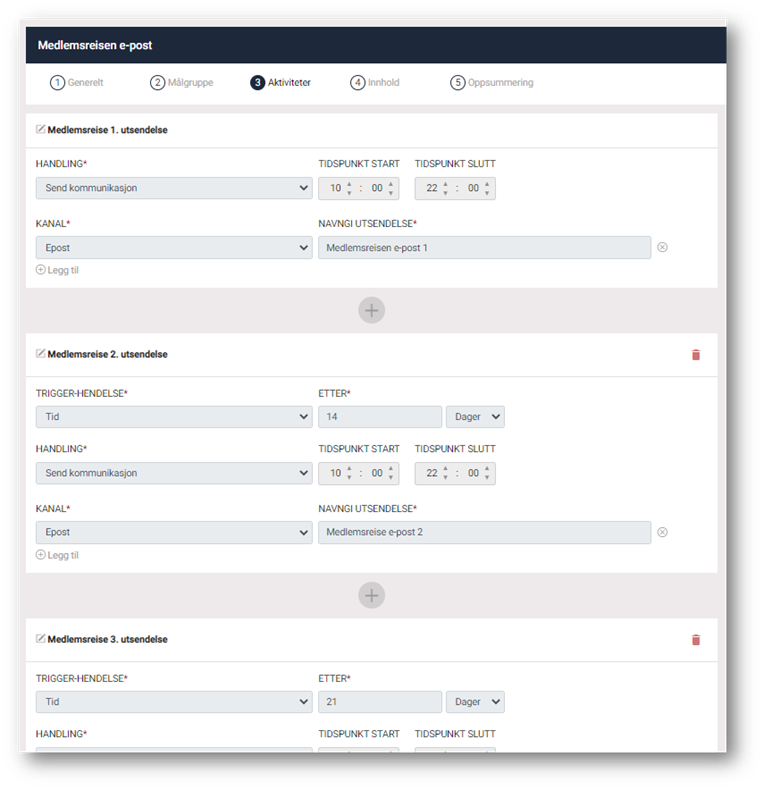Edit the Medlemsreise 3. utsendelse title pencil icon
Viewport: 764px width, 790px height.
coord(40,639)
